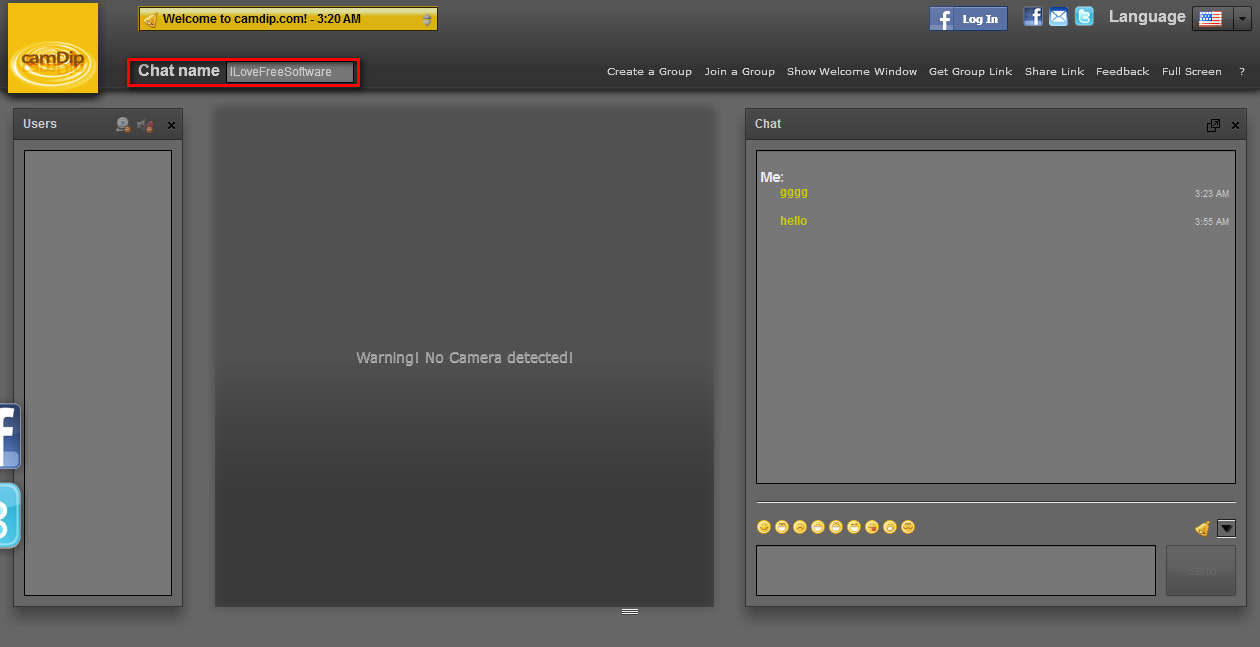Toggle webcam icon in Users panel
1260x647 pixels.
(123, 125)
